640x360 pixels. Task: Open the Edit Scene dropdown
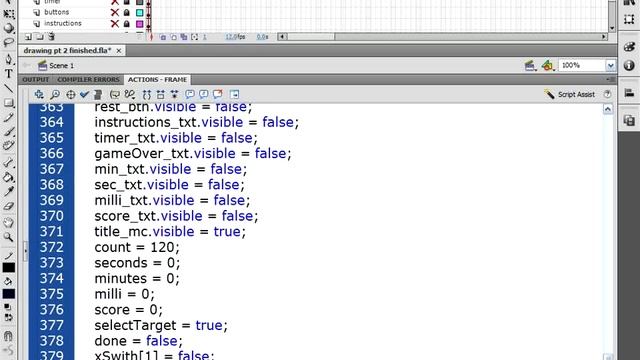[x=530, y=65]
